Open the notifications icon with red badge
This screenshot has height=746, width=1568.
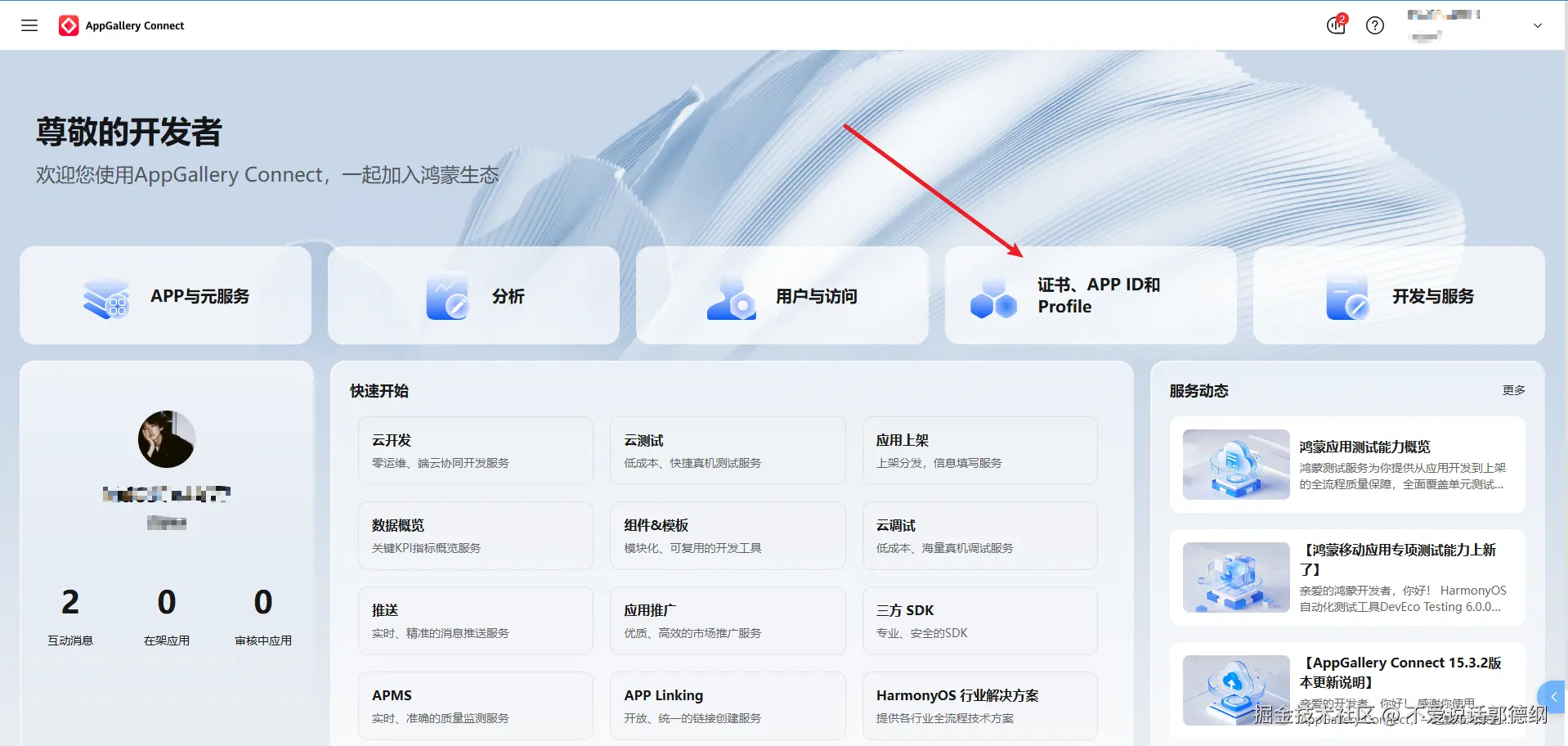tap(1336, 25)
